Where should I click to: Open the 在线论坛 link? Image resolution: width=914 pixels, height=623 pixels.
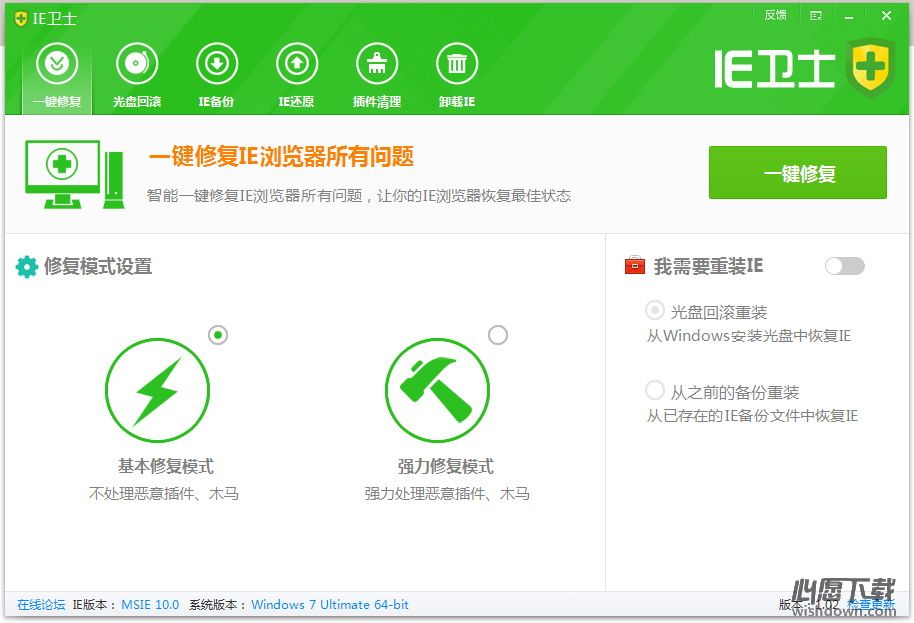point(41,605)
